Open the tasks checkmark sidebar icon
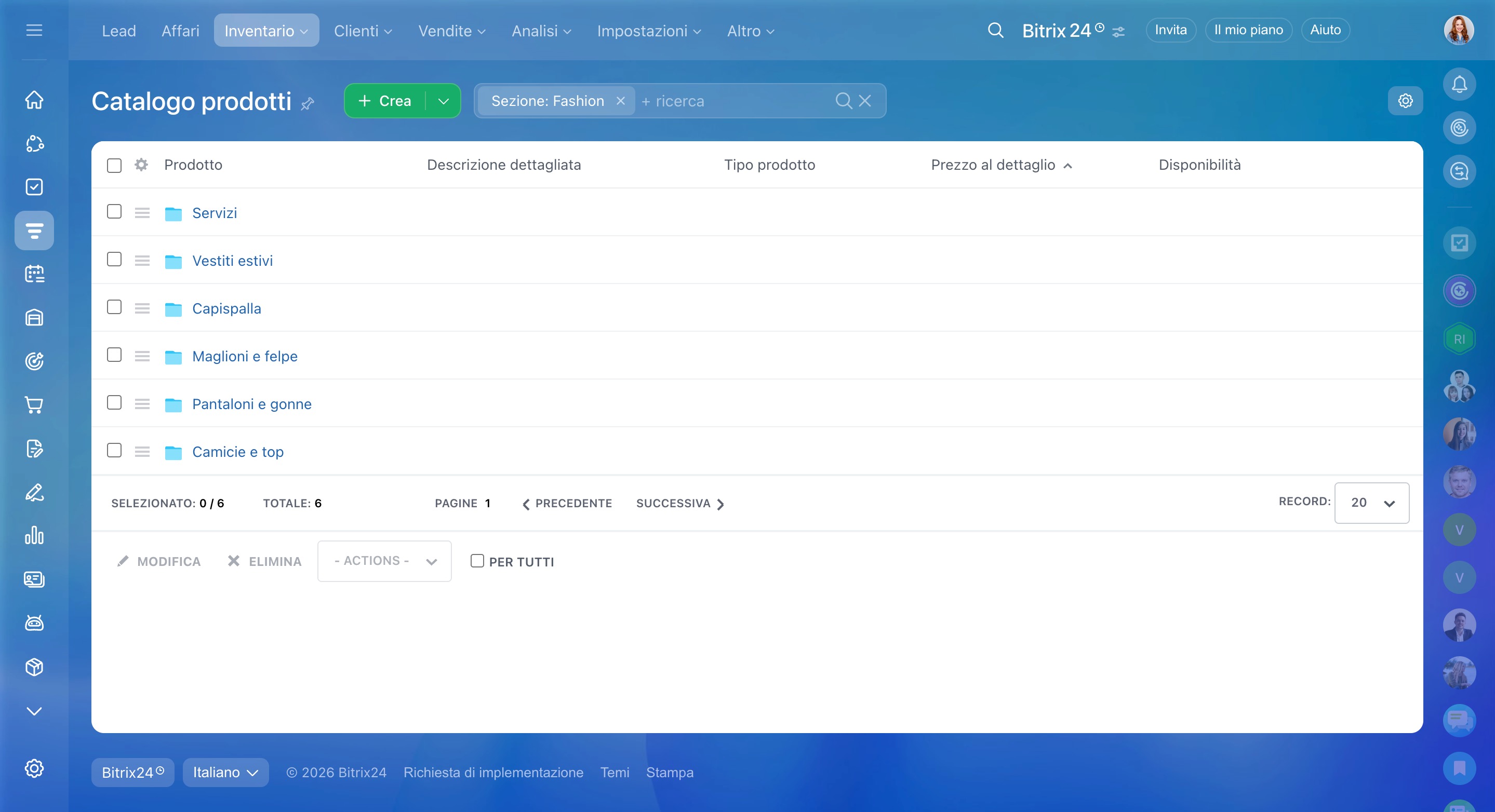The image size is (1495, 812). 34,187
